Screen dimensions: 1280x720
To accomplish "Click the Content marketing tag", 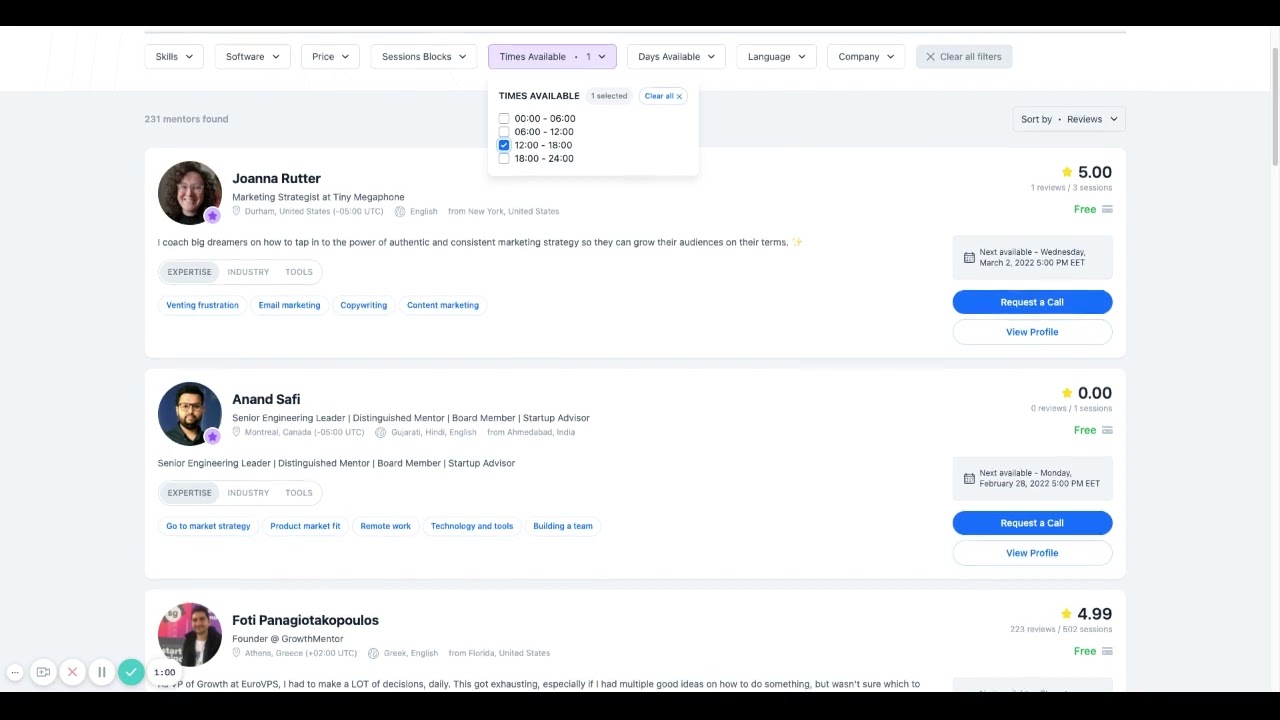I will pos(443,305).
